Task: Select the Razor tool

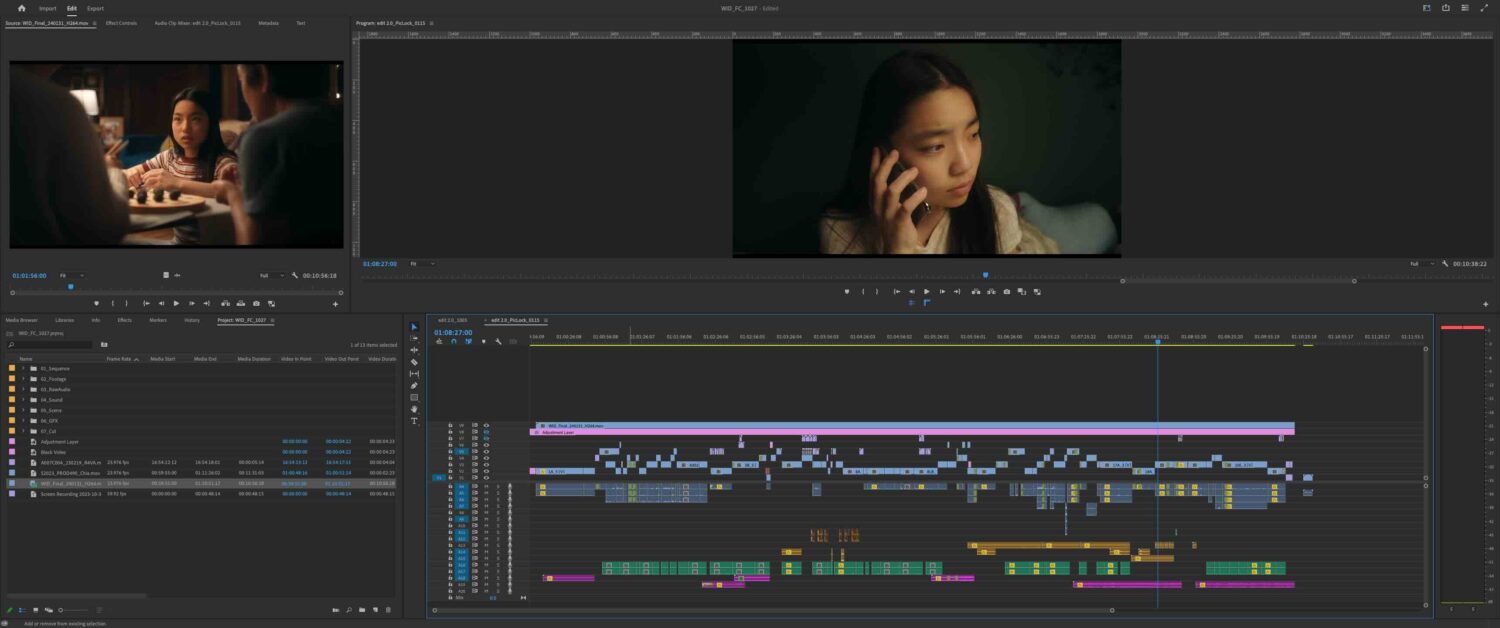Action: point(414,362)
